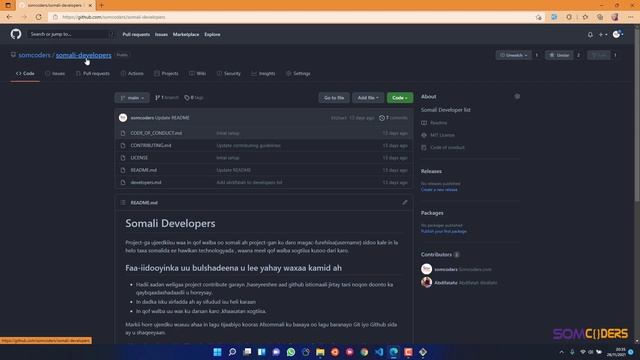Open the notifications bell

[x=590, y=35]
